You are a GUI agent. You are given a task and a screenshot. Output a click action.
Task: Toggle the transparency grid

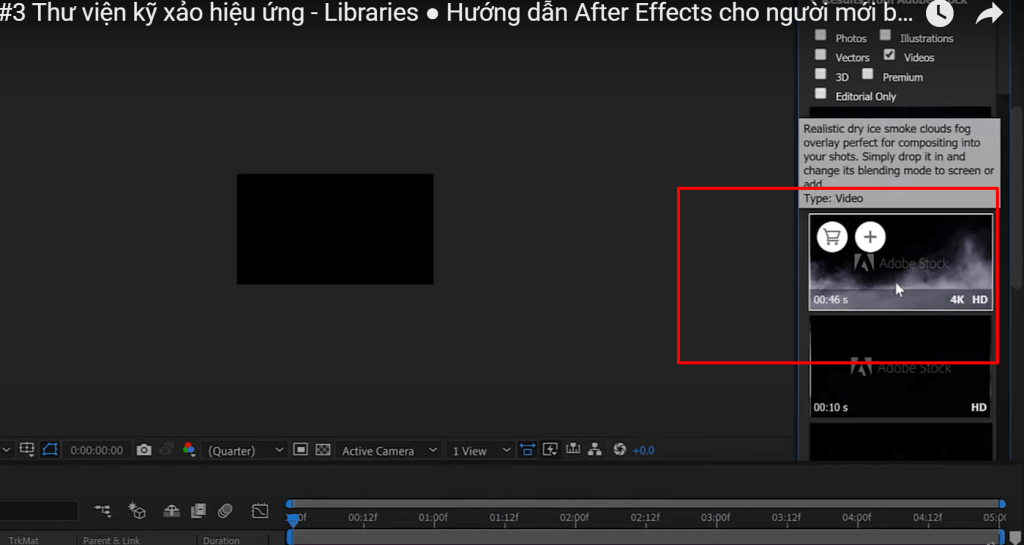tap(323, 450)
